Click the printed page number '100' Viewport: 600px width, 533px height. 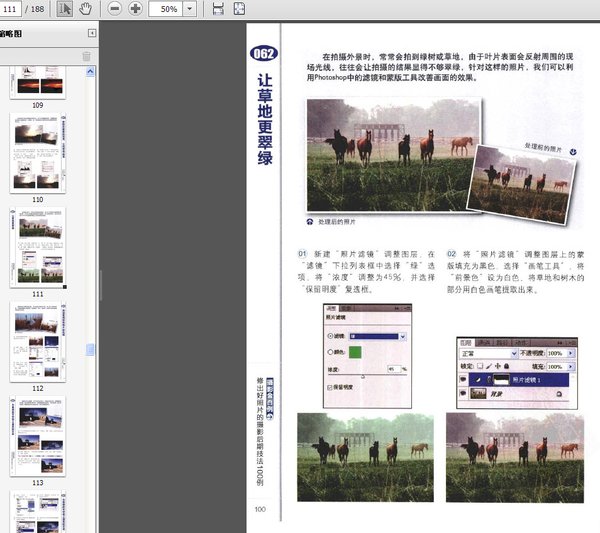[x=260, y=509]
